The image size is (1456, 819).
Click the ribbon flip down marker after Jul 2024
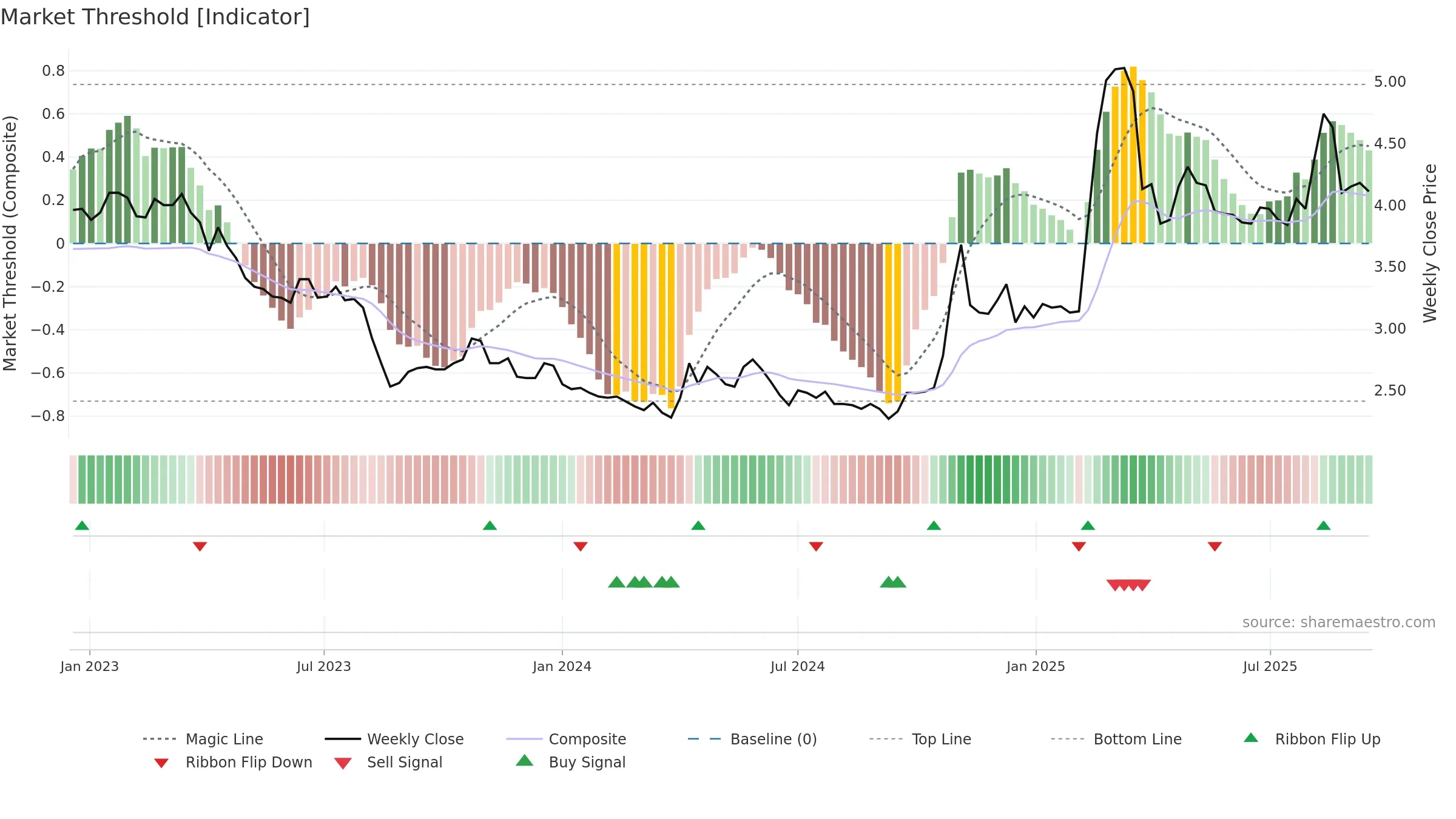pyautogui.click(x=816, y=547)
